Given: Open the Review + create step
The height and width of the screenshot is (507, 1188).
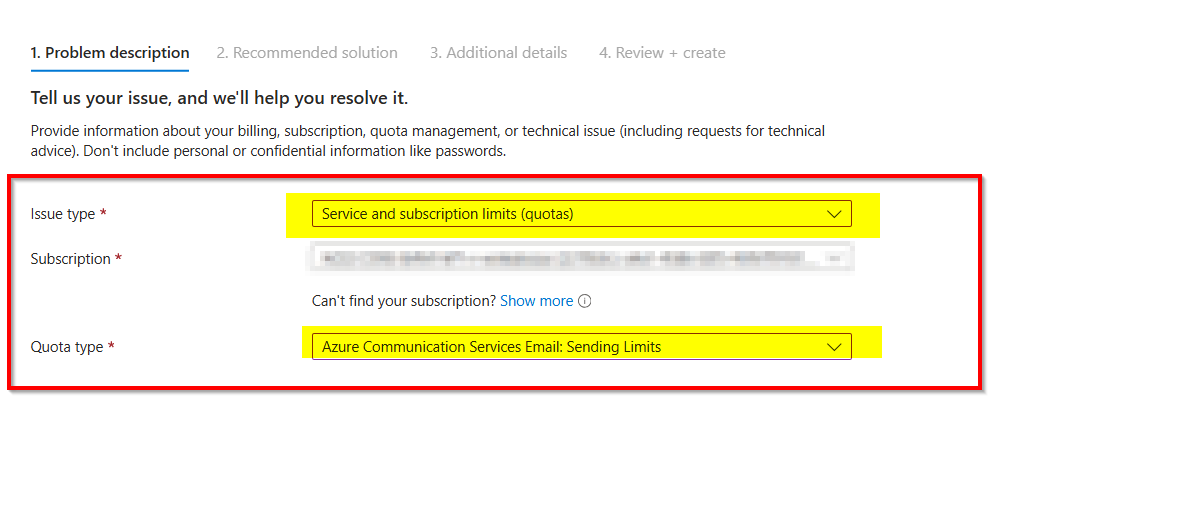Looking at the screenshot, I should coord(662,53).
